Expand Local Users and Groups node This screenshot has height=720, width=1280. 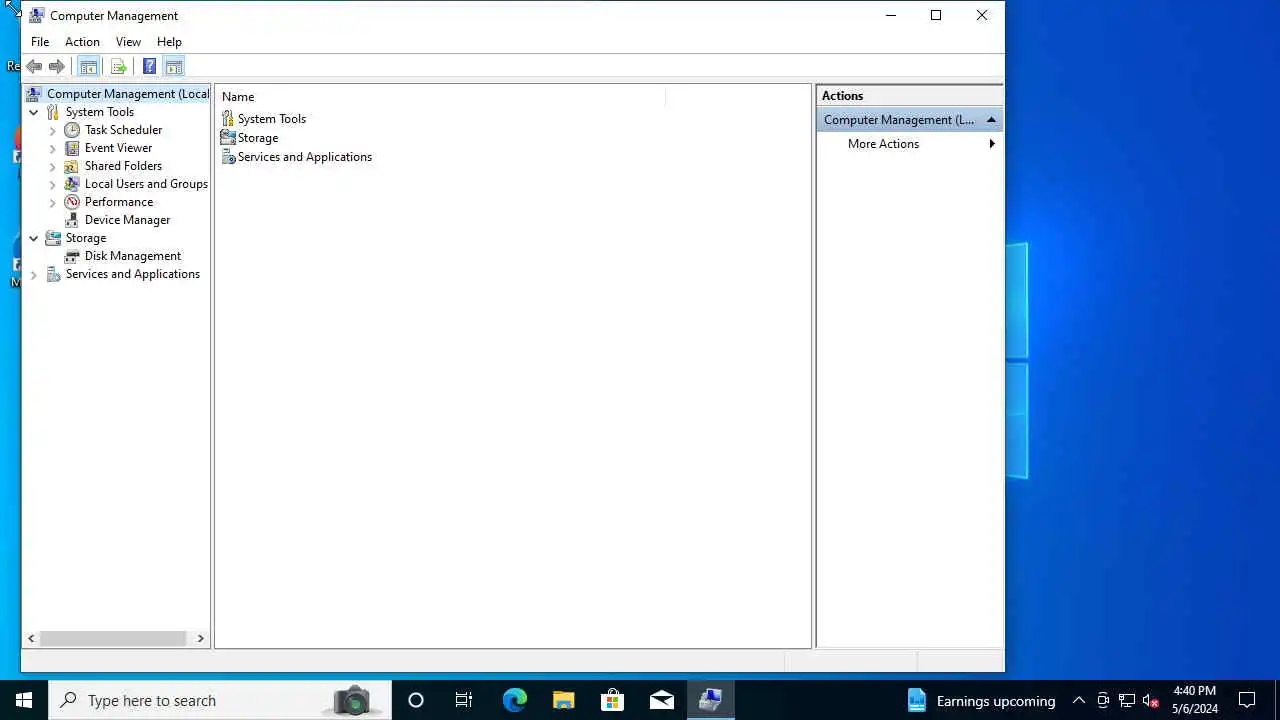(x=53, y=184)
